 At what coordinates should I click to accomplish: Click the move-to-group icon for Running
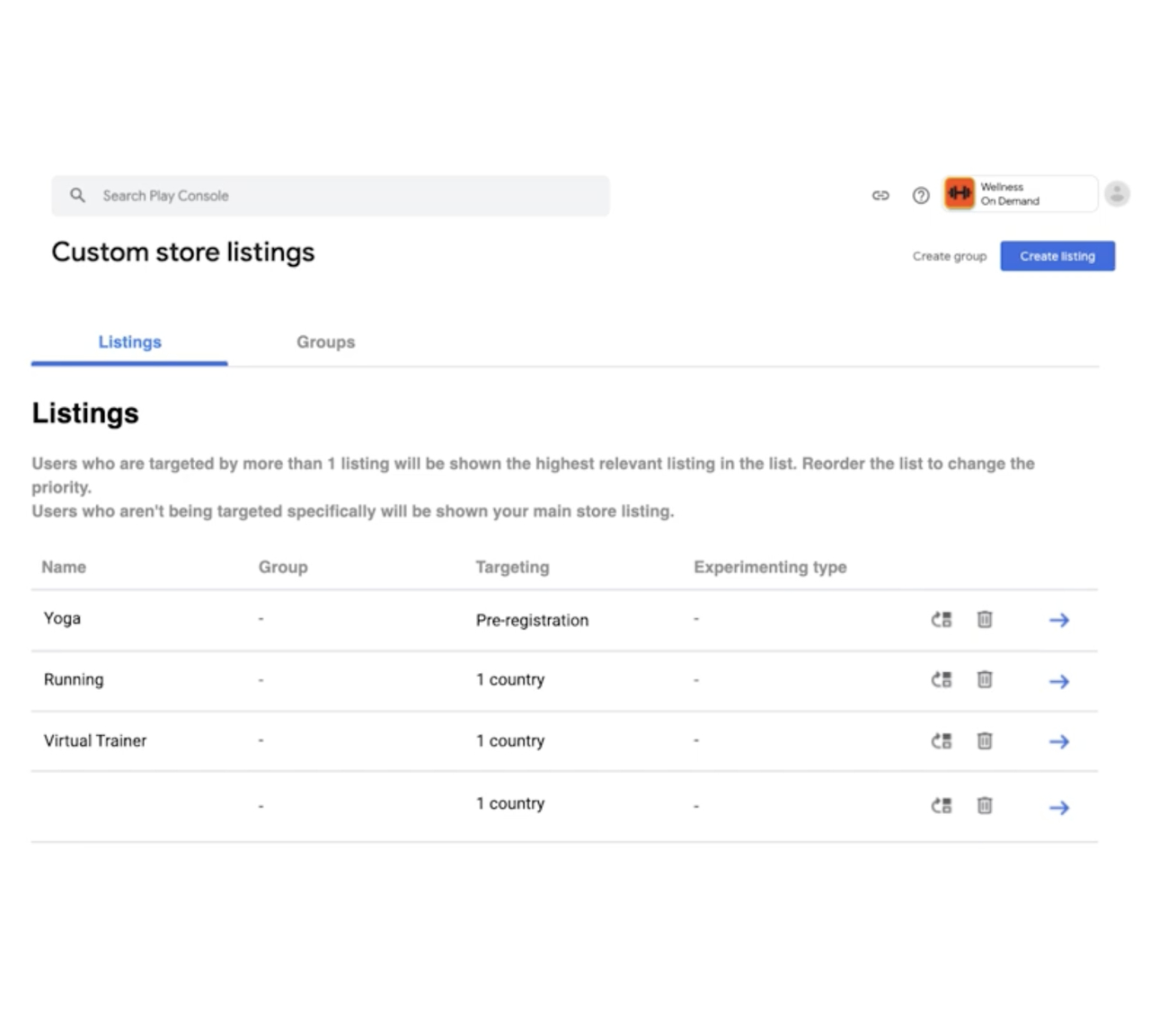[x=941, y=679]
